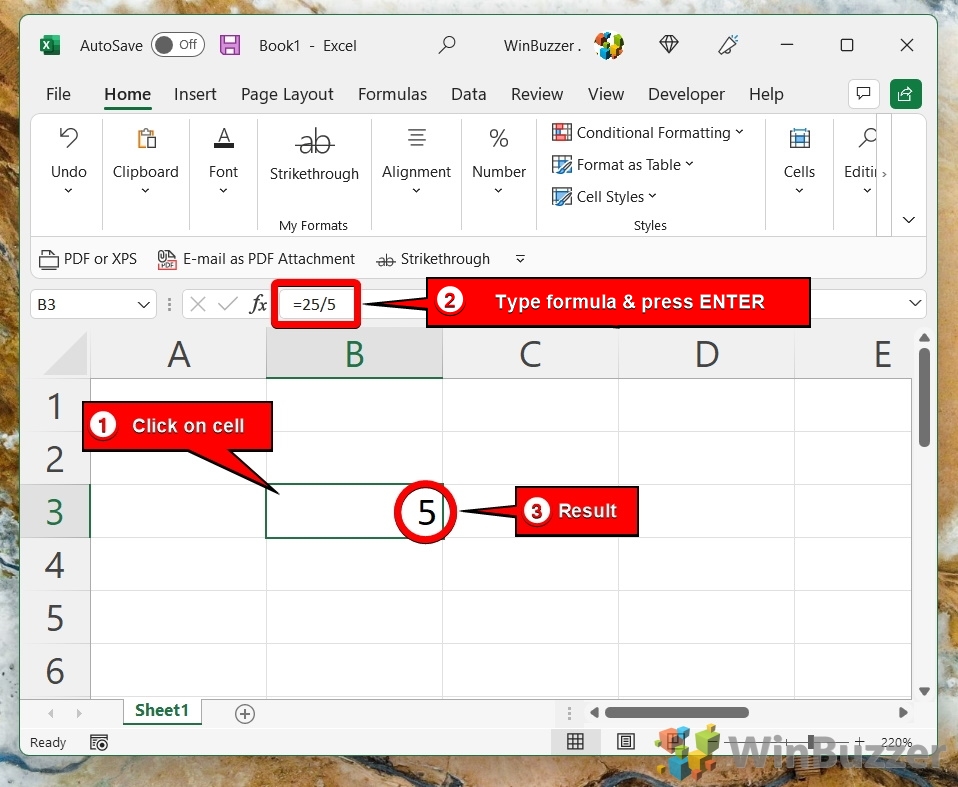This screenshot has height=787, width=958.
Task: Open the Undo dropdown icon
Action: click(x=68, y=190)
